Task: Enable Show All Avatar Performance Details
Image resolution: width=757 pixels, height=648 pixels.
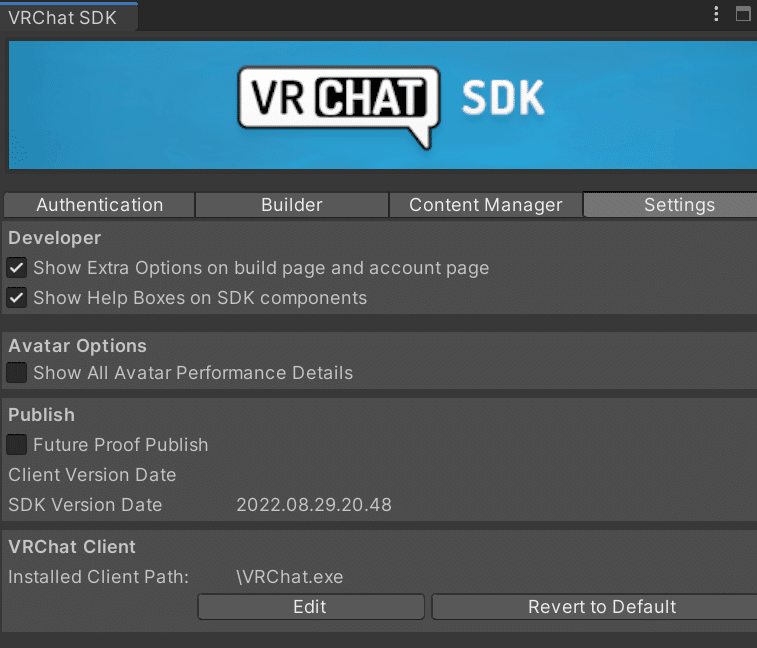Action: coord(16,373)
